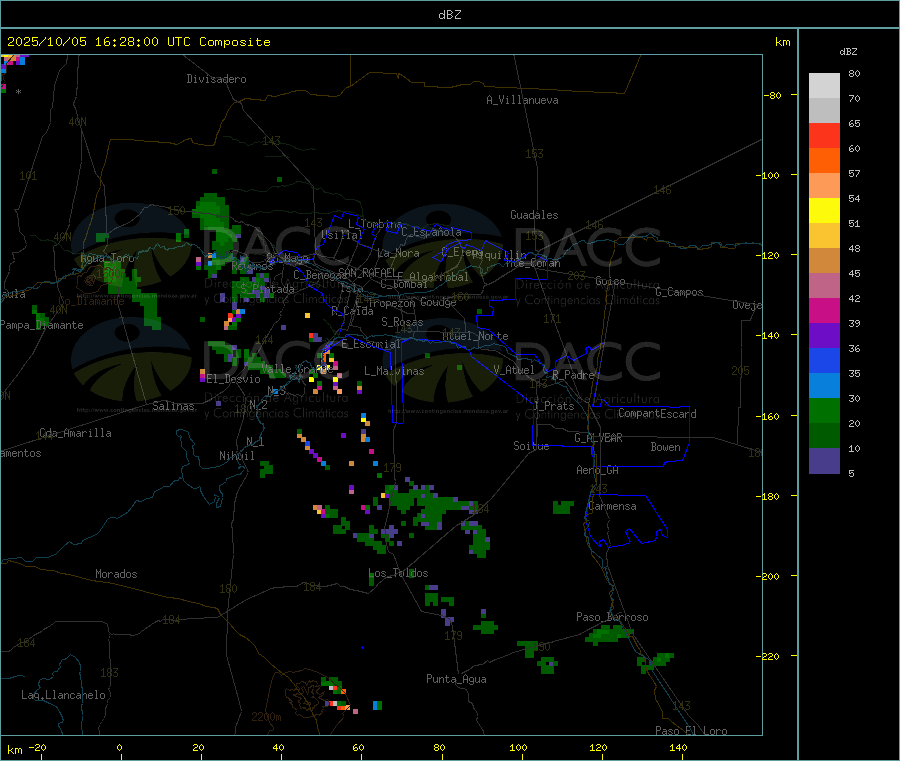Click the -200 km vertical axis tick
900x761 pixels.
click(771, 576)
